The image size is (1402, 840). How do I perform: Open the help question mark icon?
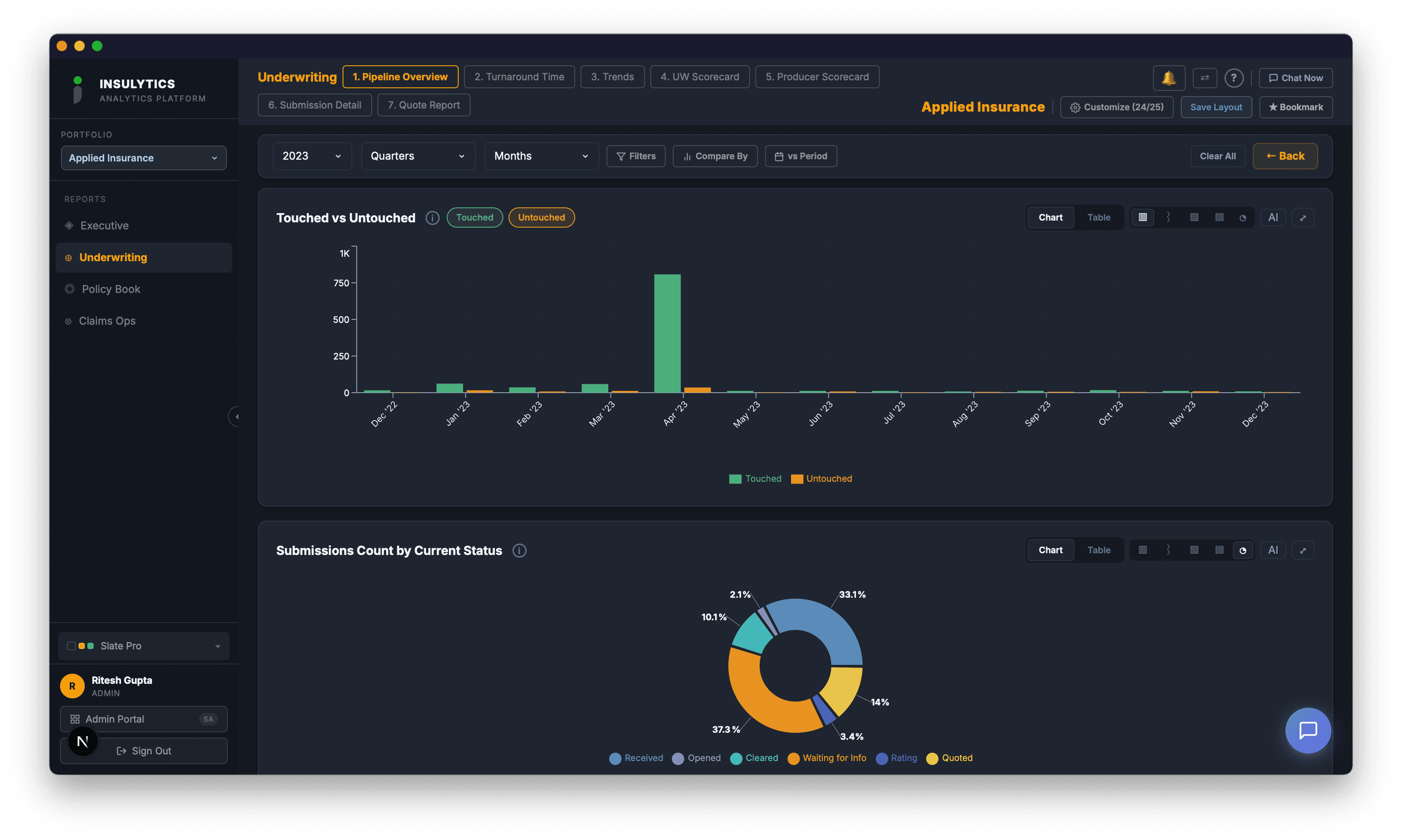click(x=1234, y=78)
